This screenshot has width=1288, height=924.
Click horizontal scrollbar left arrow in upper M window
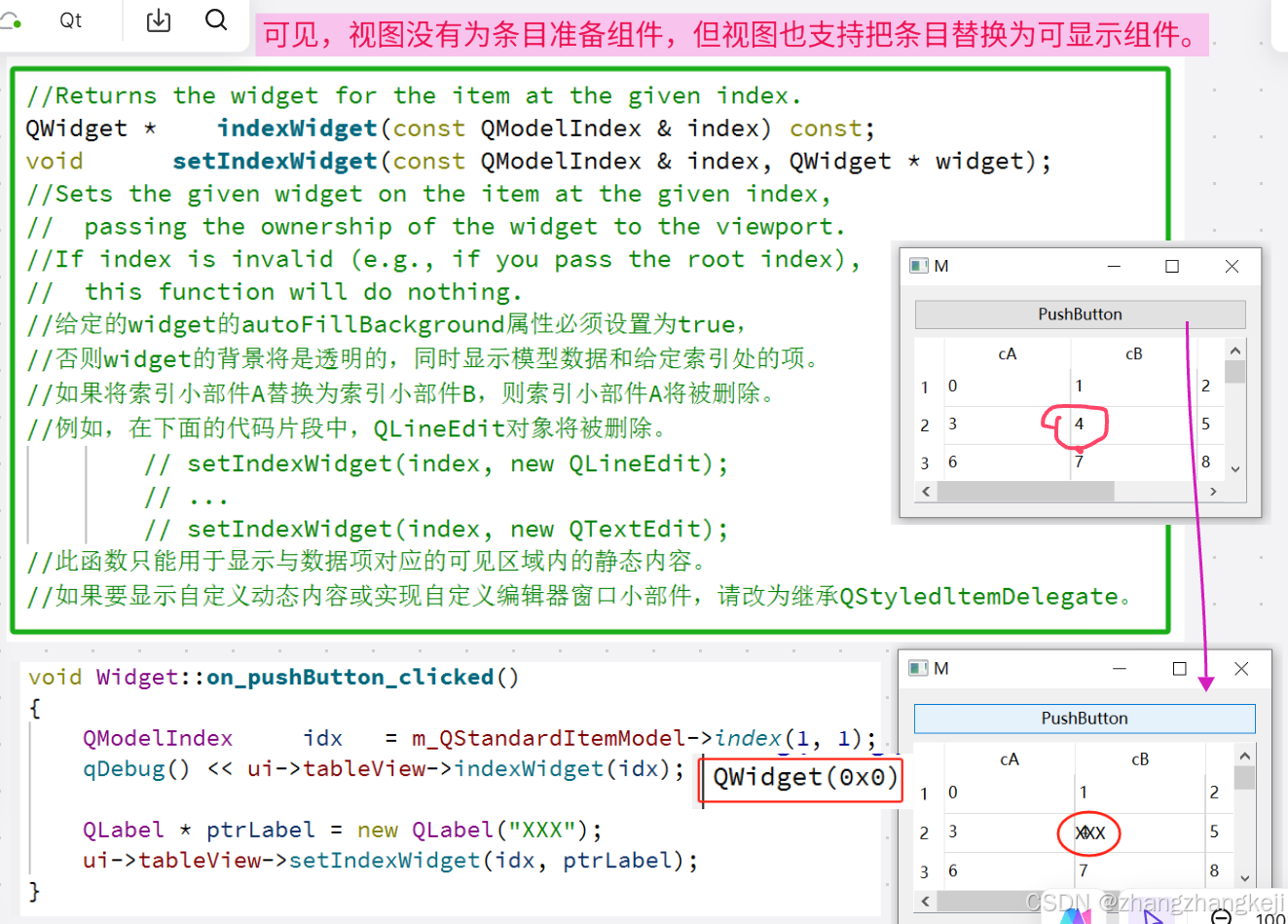click(926, 492)
